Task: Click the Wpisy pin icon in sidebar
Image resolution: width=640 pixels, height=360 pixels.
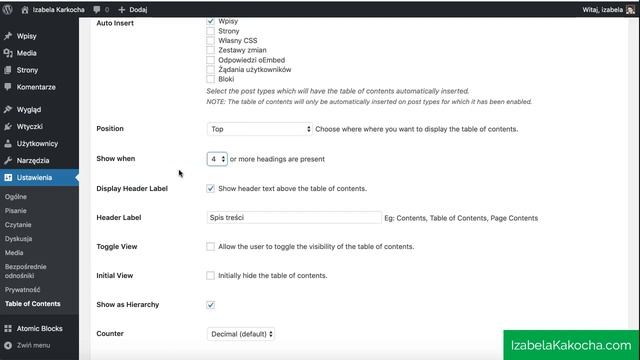Action: 8,36
